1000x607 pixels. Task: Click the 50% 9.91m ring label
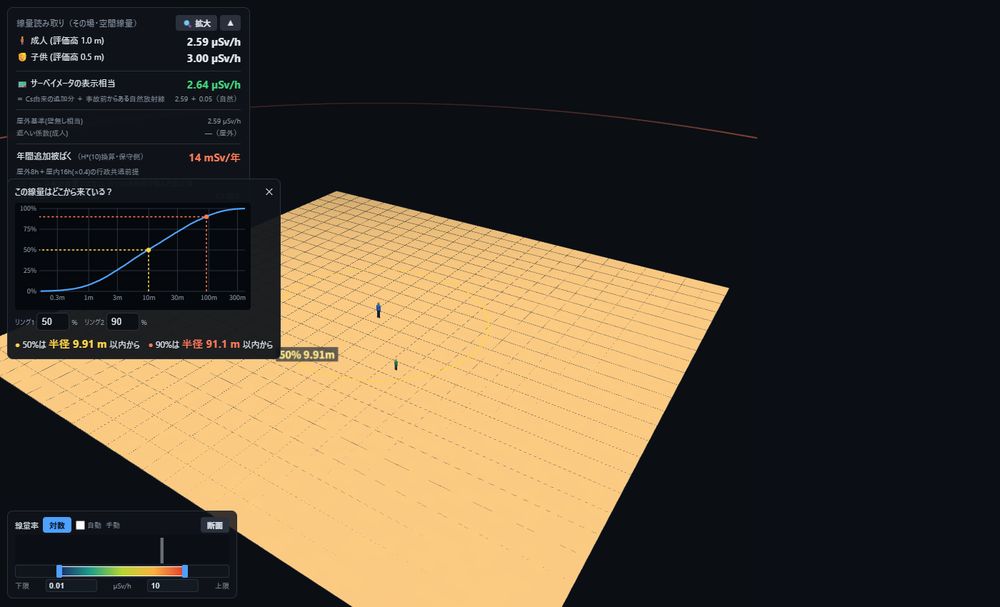coord(307,355)
